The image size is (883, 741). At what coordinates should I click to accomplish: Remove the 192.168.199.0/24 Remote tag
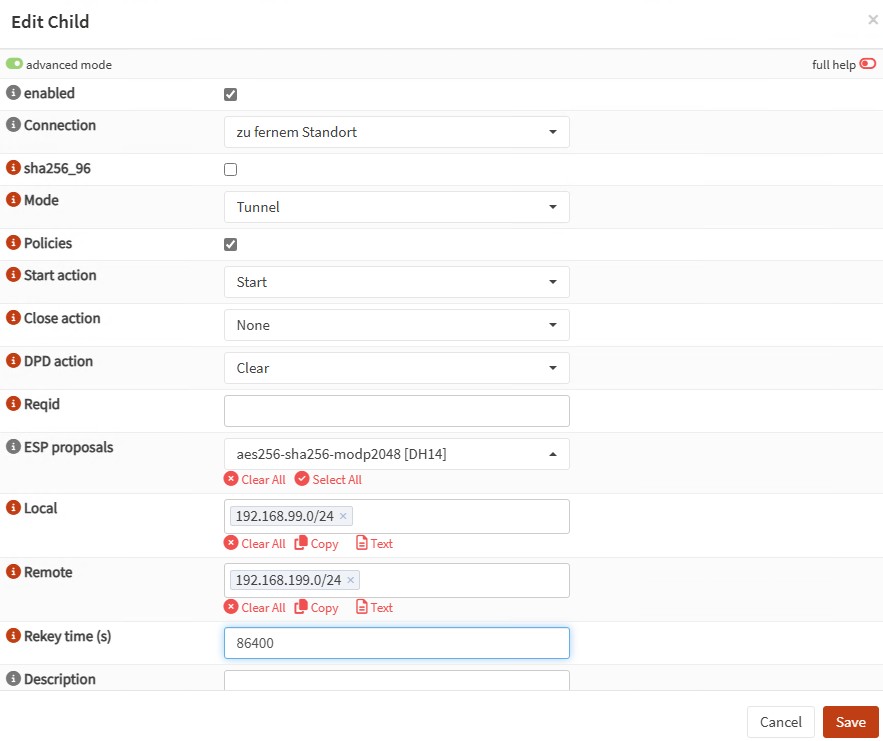point(350,580)
